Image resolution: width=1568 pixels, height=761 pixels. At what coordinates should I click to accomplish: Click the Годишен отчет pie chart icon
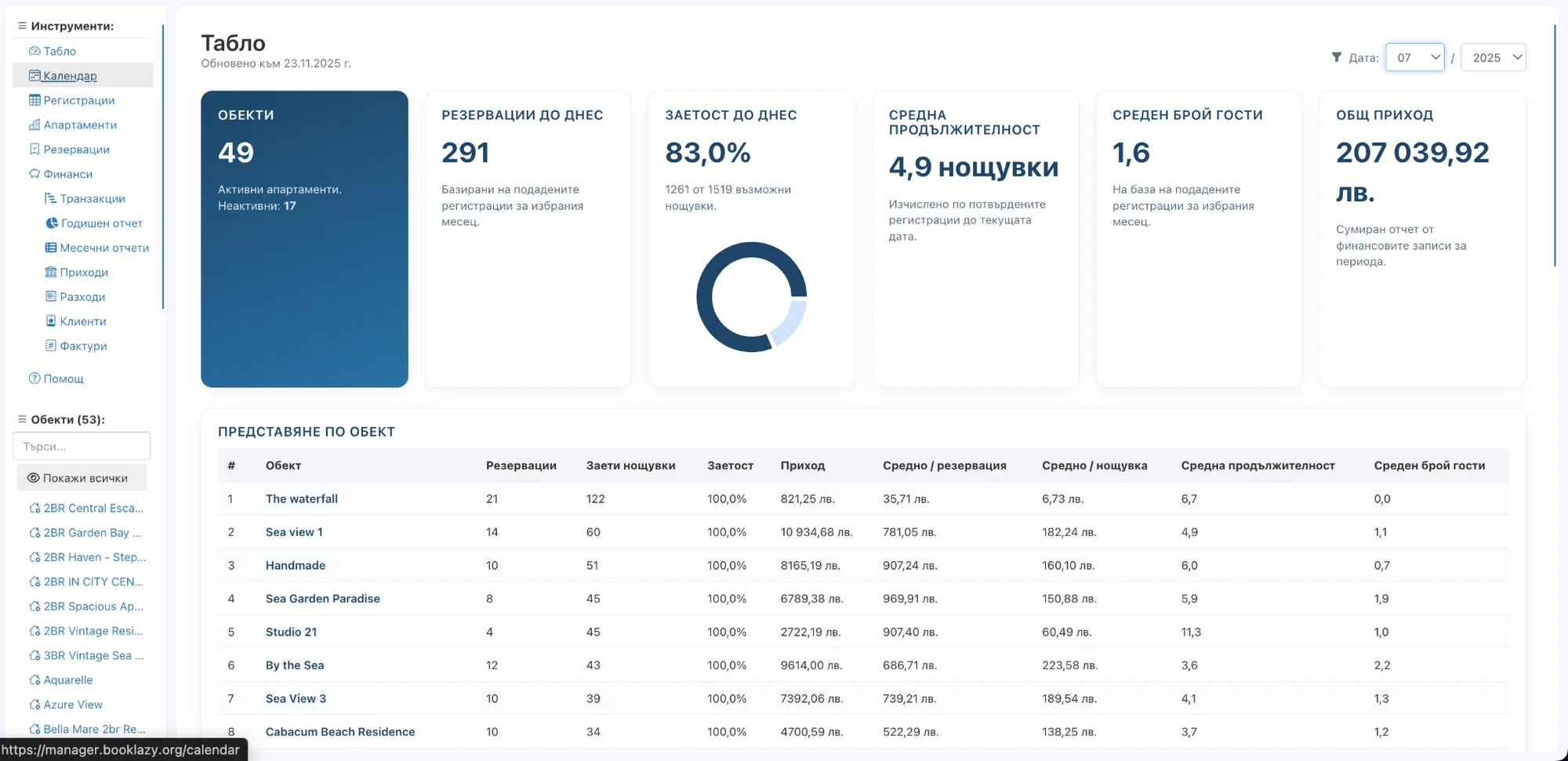pyautogui.click(x=52, y=223)
